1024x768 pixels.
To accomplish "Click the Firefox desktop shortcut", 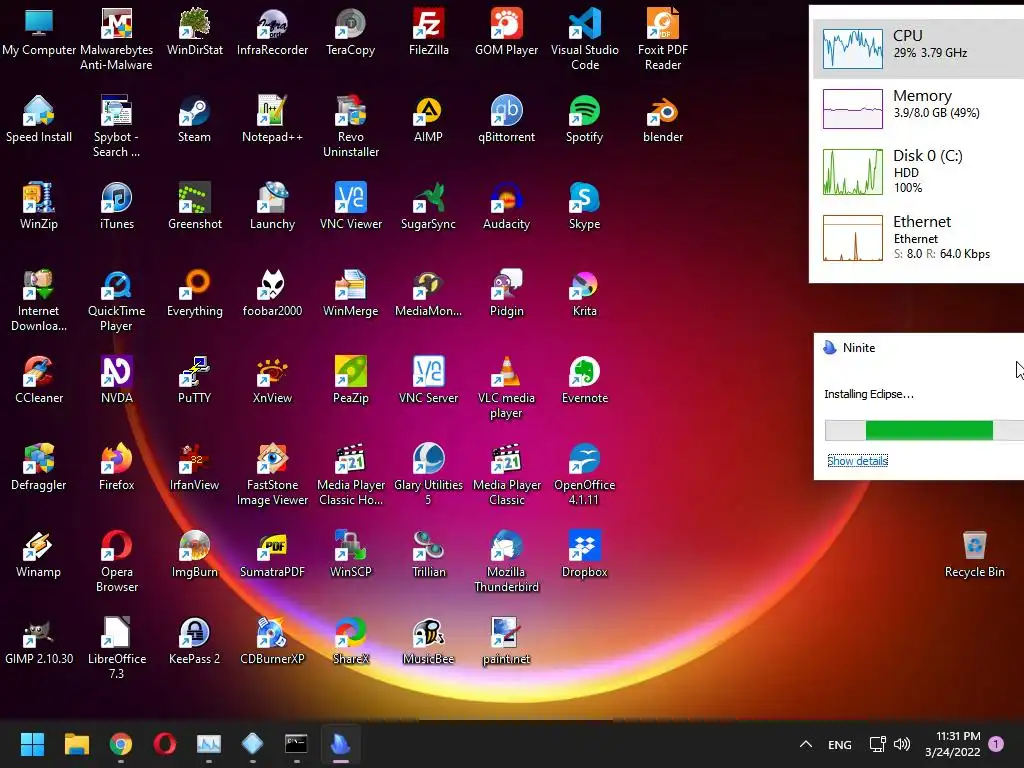I will [x=117, y=467].
